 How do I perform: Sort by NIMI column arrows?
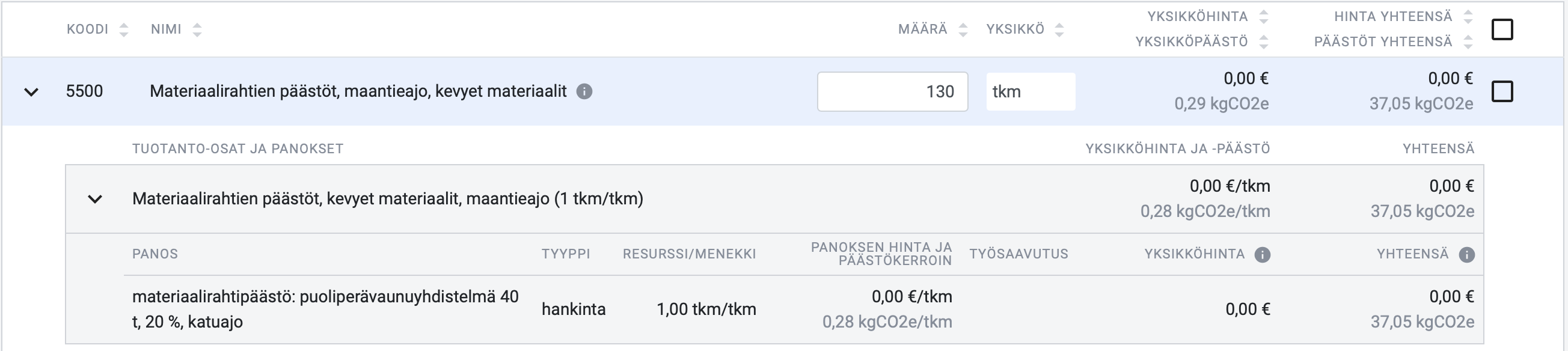pos(197,30)
